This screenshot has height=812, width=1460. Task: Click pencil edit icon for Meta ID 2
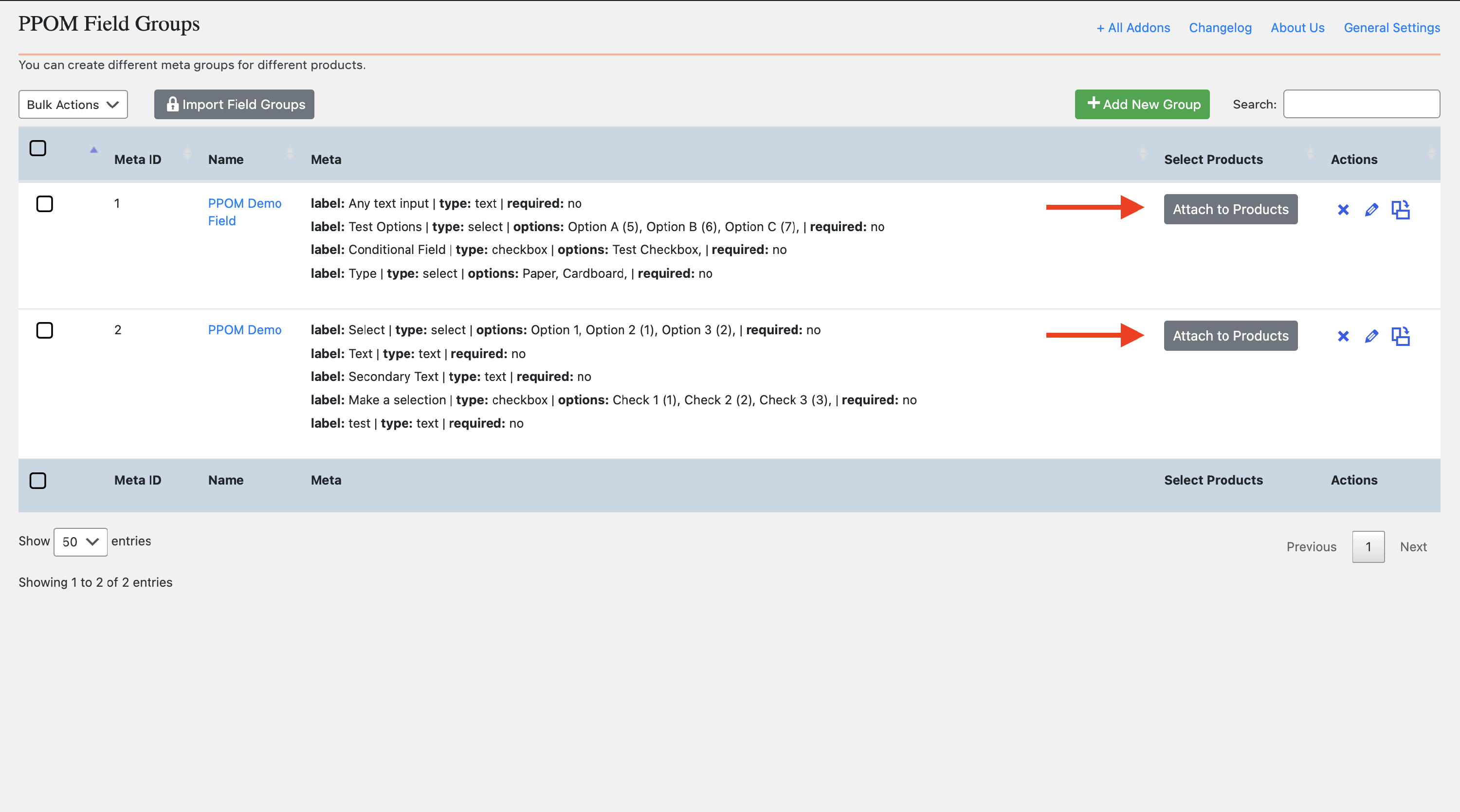[x=1371, y=336]
